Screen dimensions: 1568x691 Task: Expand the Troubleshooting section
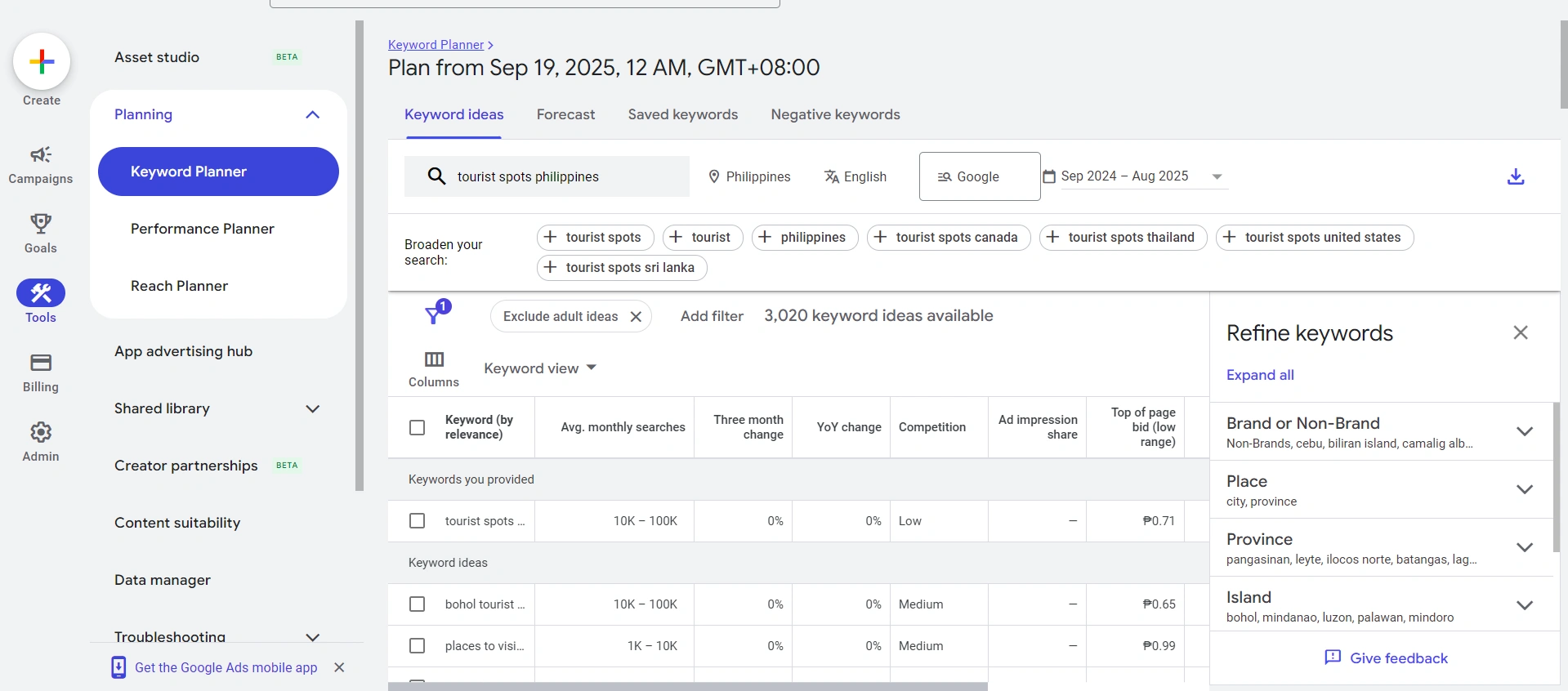click(x=312, y=637)
